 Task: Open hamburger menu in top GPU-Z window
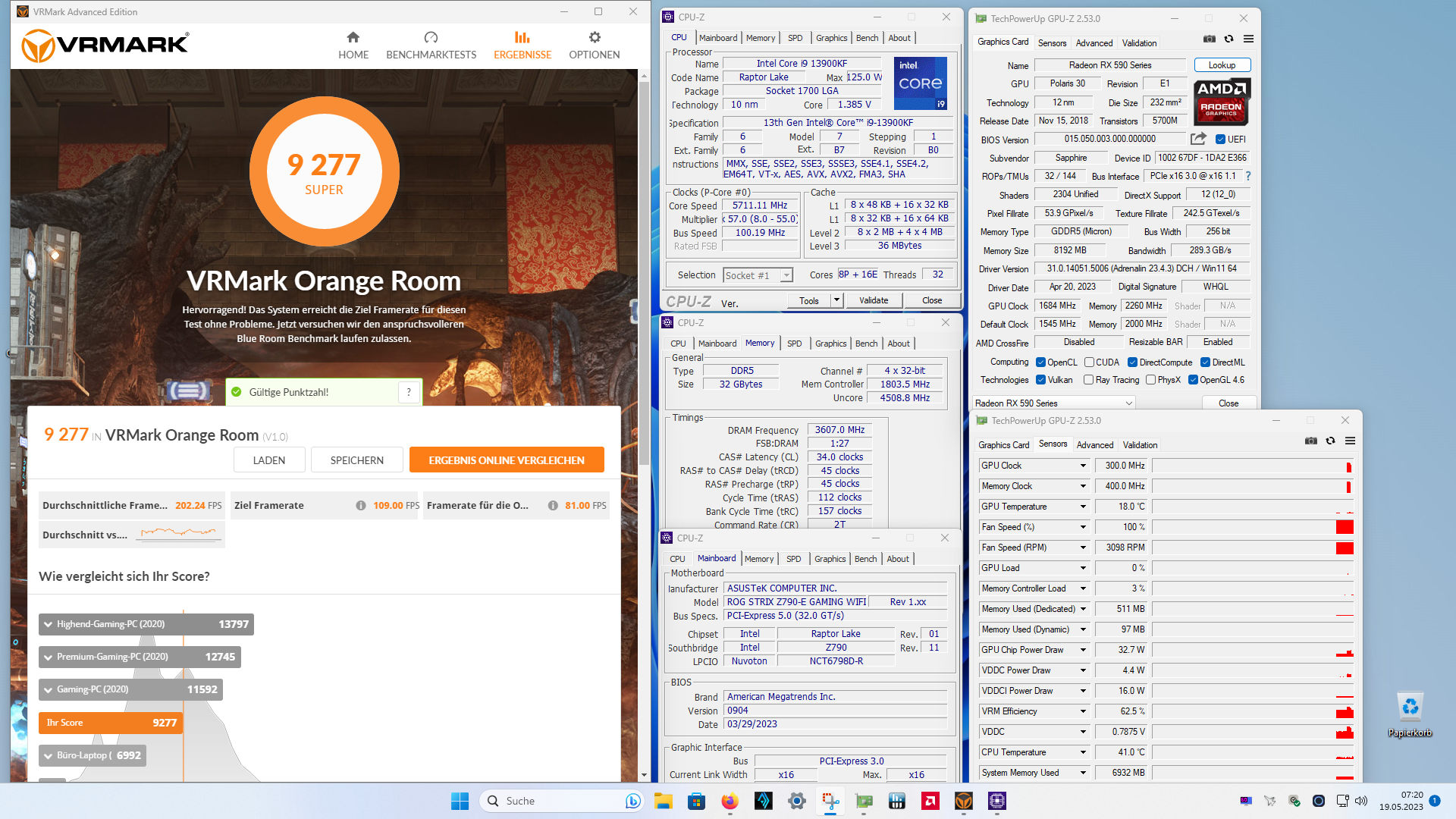(1248, 39)
